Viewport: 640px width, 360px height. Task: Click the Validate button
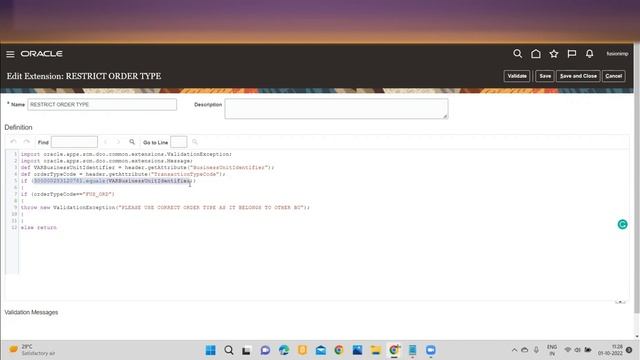tap(517, 76)
